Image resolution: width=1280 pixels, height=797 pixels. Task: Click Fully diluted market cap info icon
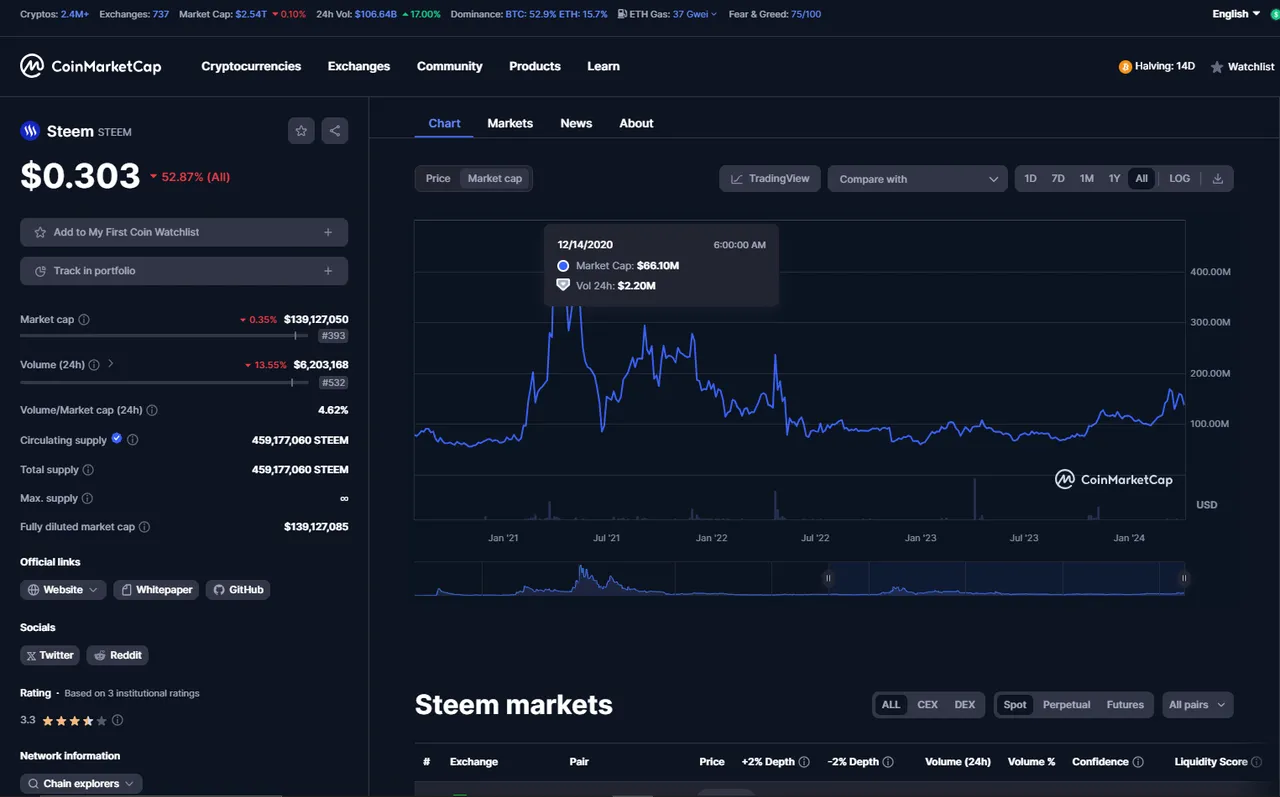click(144, 527)
